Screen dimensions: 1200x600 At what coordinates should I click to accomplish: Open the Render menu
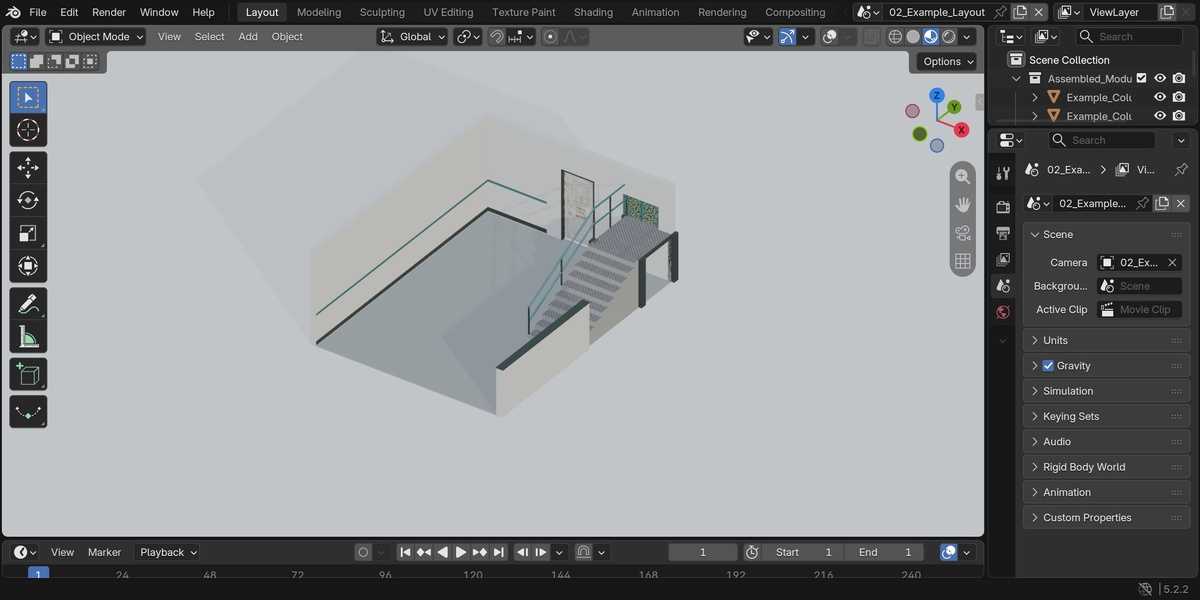click(109, 12)
